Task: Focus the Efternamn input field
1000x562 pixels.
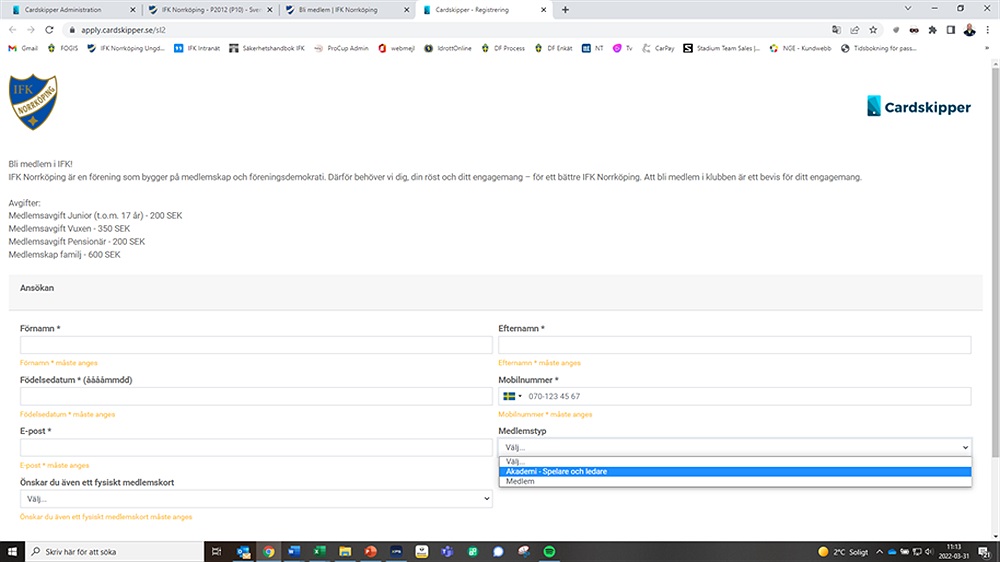Action: point(734,345)
